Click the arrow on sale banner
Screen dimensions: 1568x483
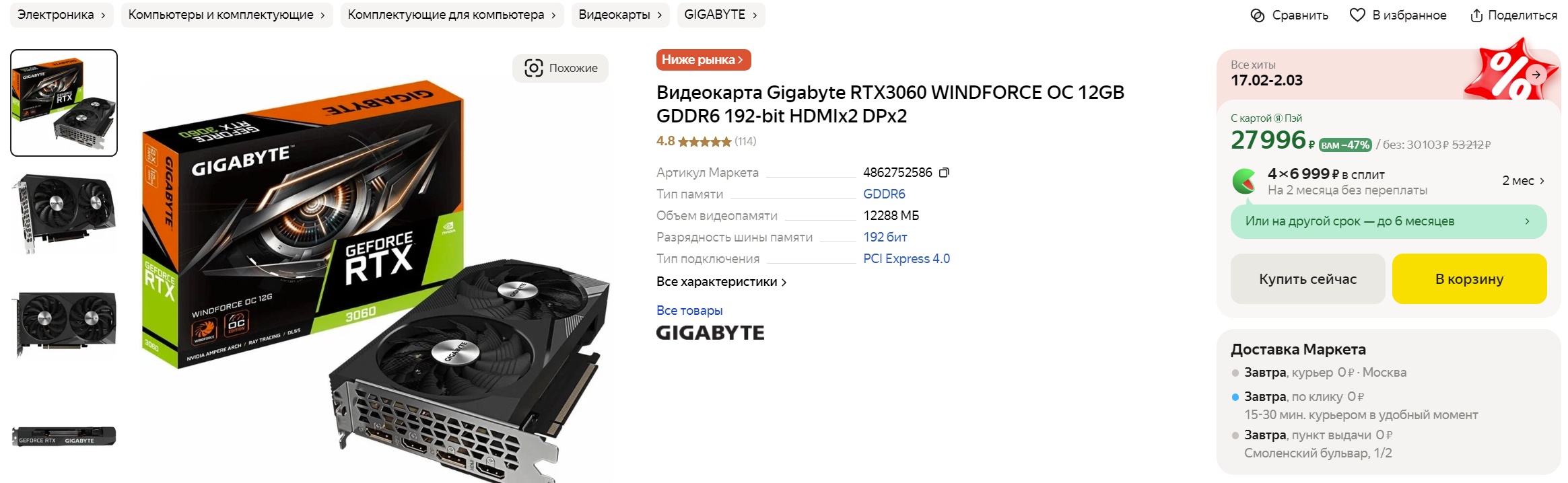coord(1536,75)
